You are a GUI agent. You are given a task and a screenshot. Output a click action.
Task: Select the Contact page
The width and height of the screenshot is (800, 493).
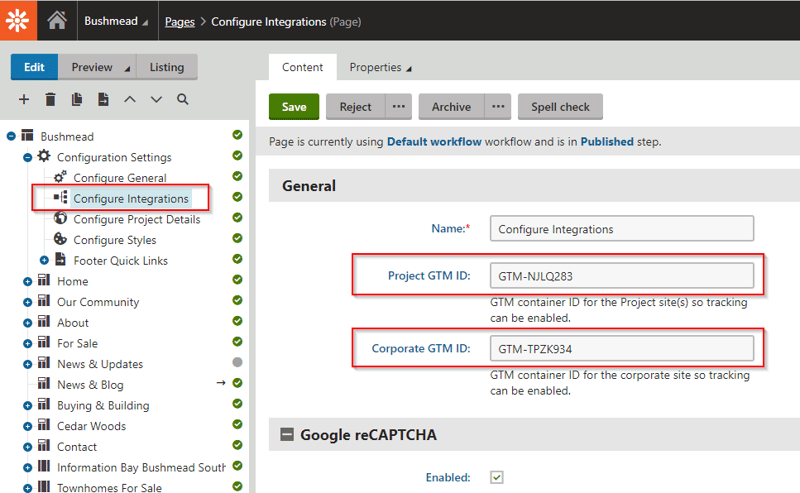(x=77, y=447)
